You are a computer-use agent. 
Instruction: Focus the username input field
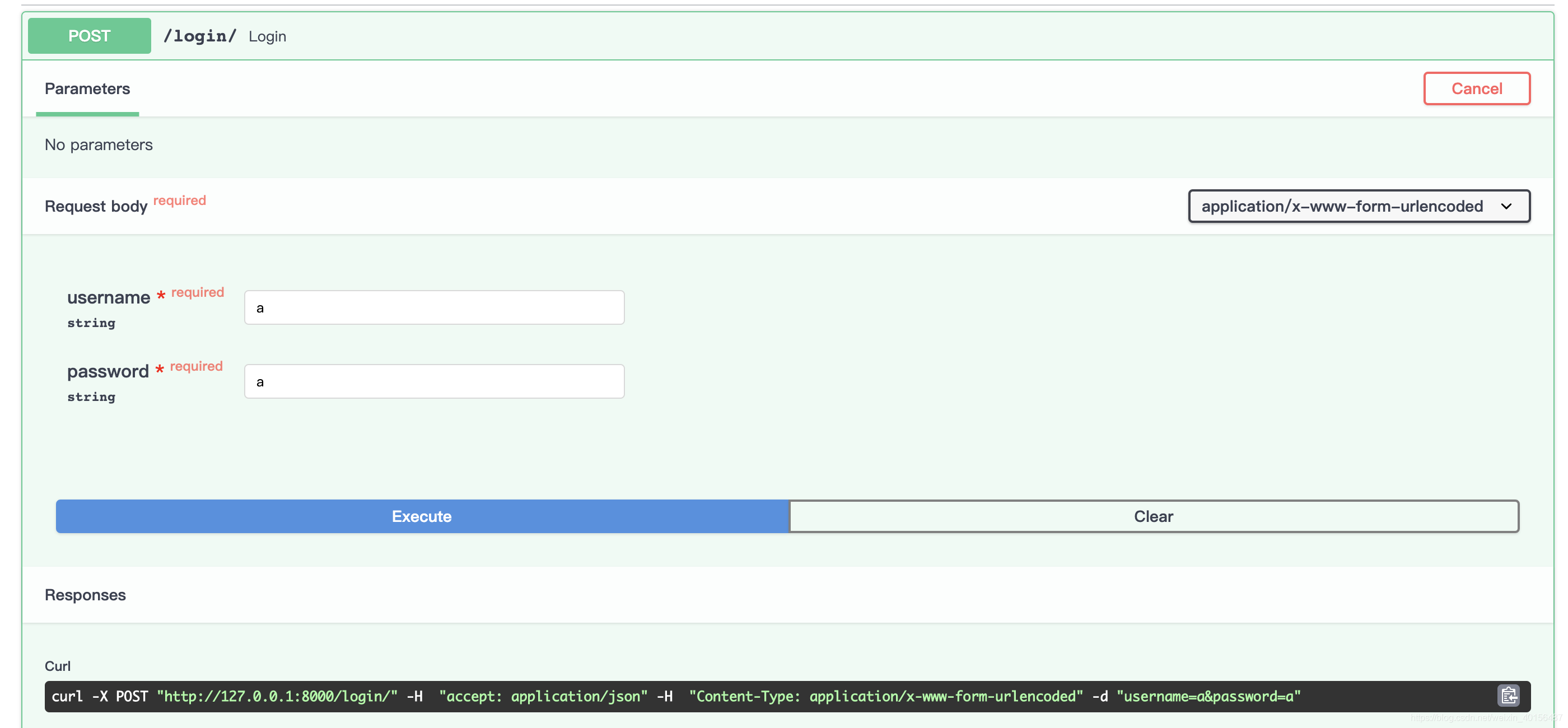(434, 307)
